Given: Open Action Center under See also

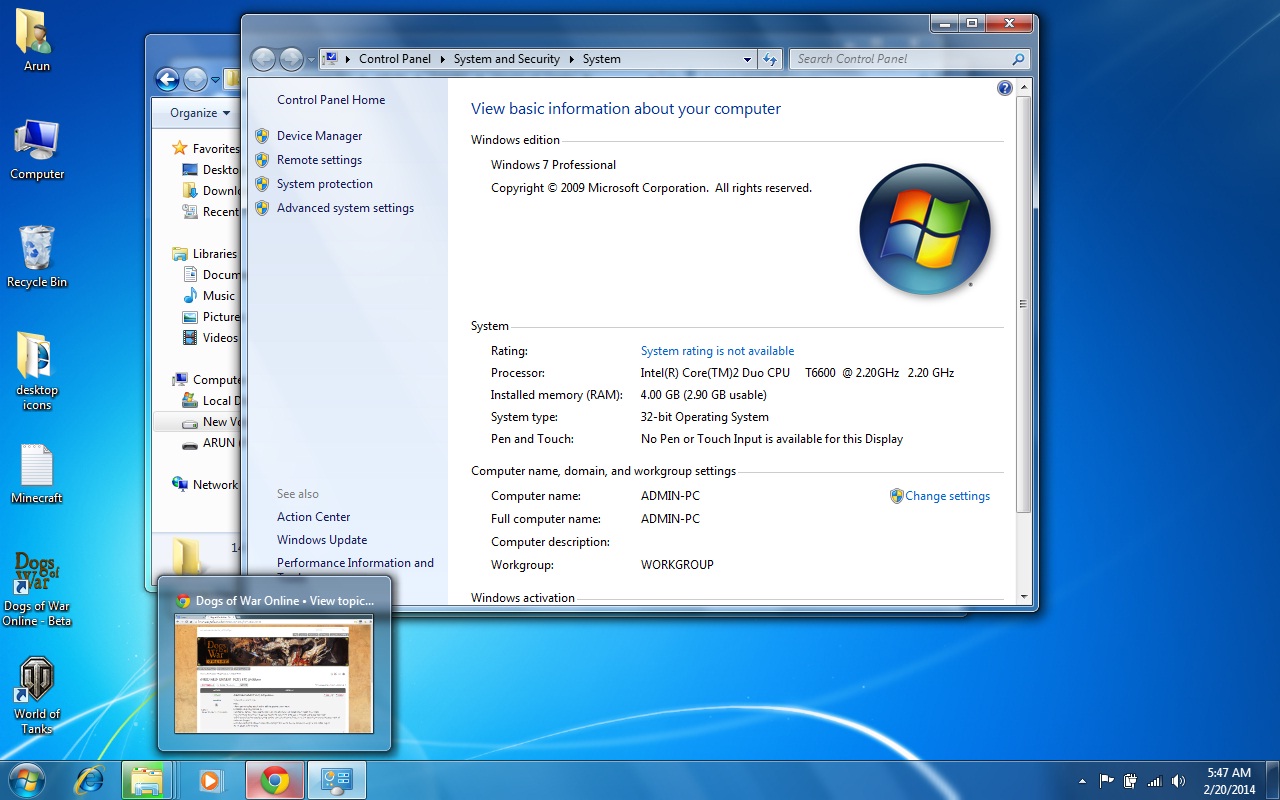Looking at the screenshot, I should point(313,517).
